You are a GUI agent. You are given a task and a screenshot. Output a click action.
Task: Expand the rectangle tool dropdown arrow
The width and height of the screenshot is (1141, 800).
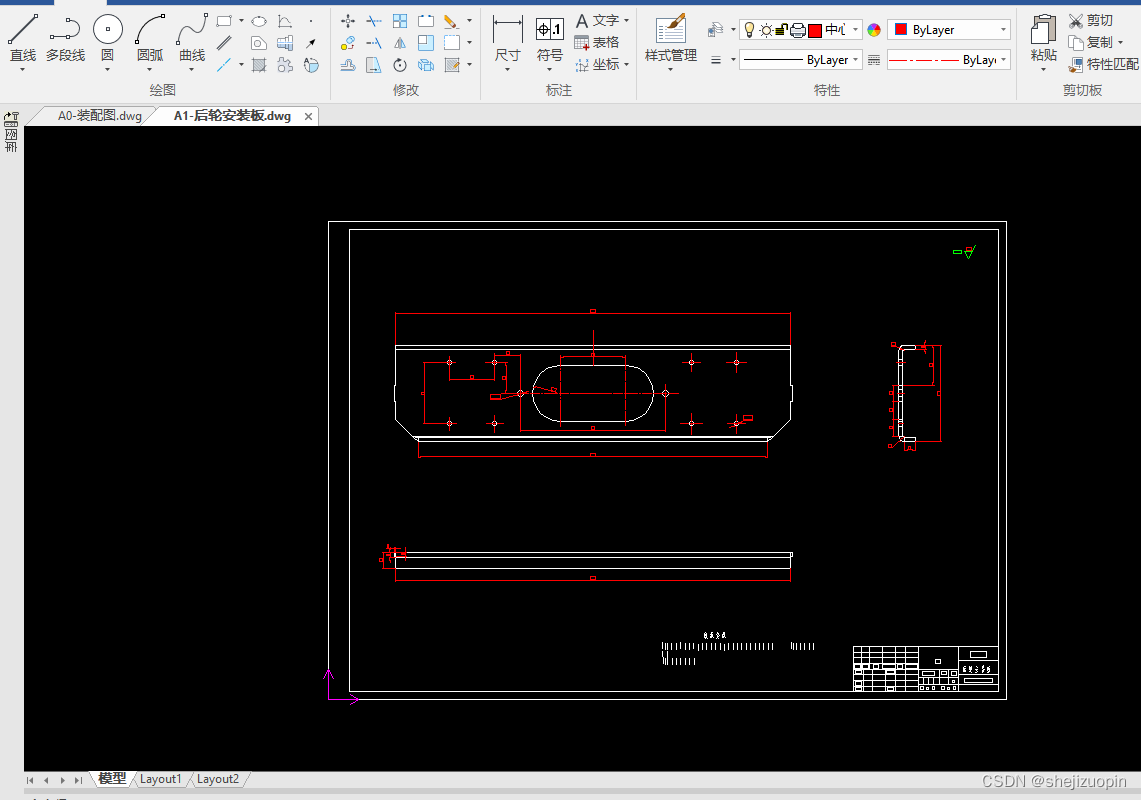(x=242, y=21)
